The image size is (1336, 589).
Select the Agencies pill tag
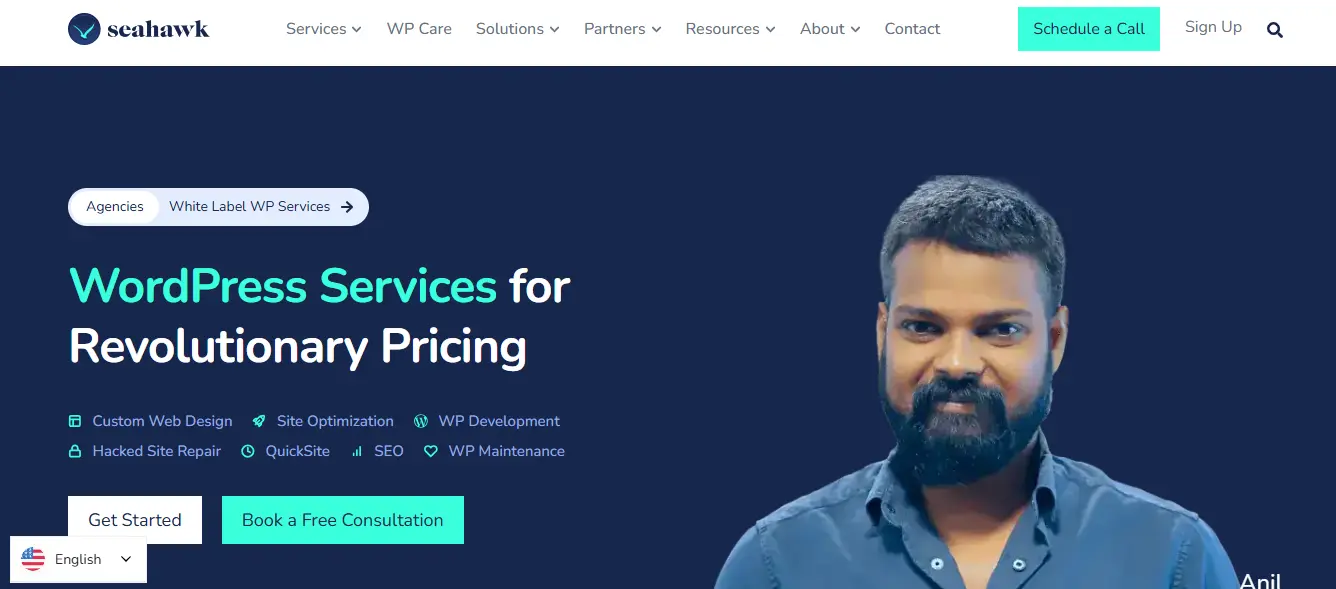[x=115, y=207]
